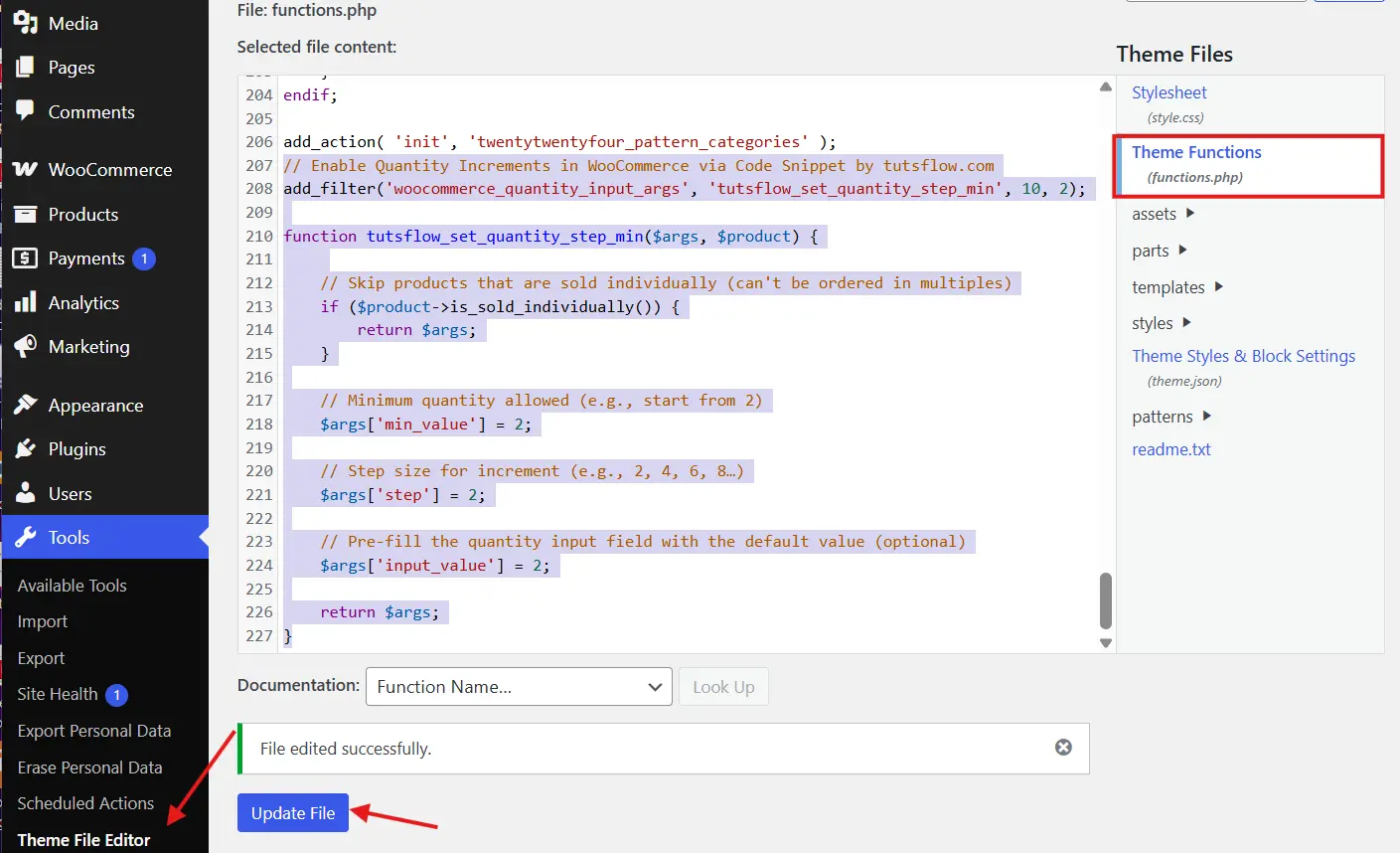Click code line with $args['step'] = 2
The height and width of the screenshot is (853, 1400).
click(402, 495)
